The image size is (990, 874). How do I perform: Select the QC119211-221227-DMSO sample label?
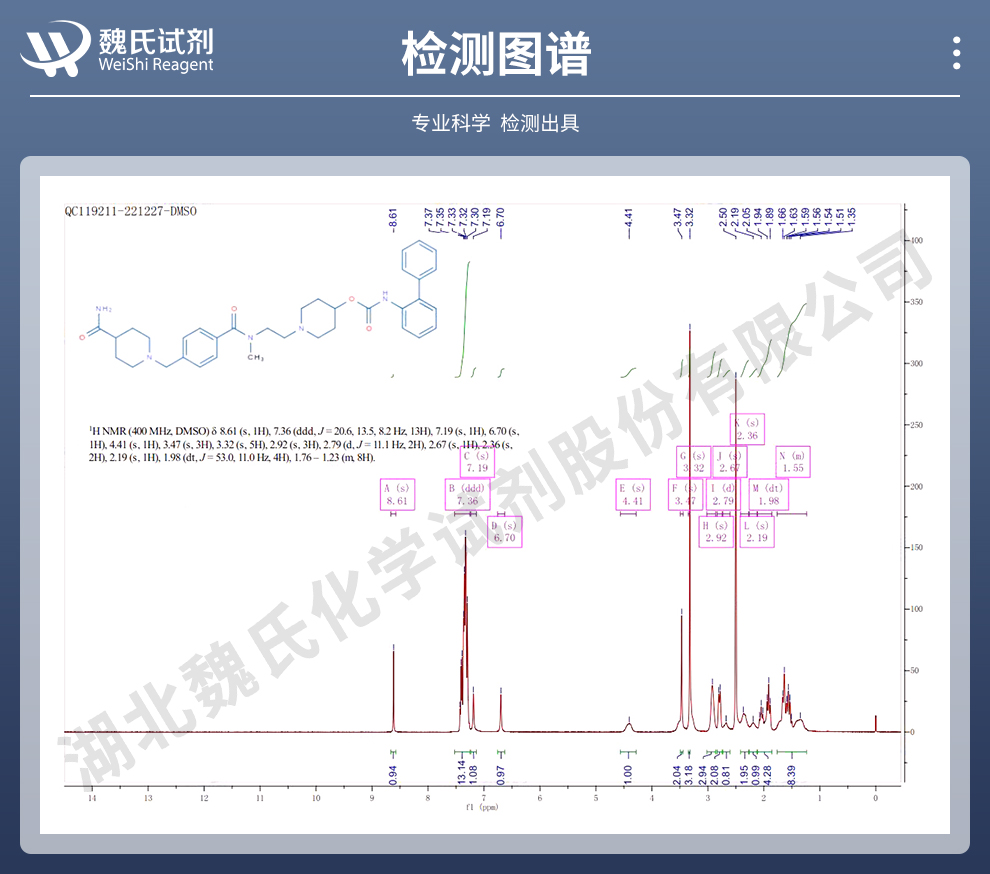pos(130,211)
